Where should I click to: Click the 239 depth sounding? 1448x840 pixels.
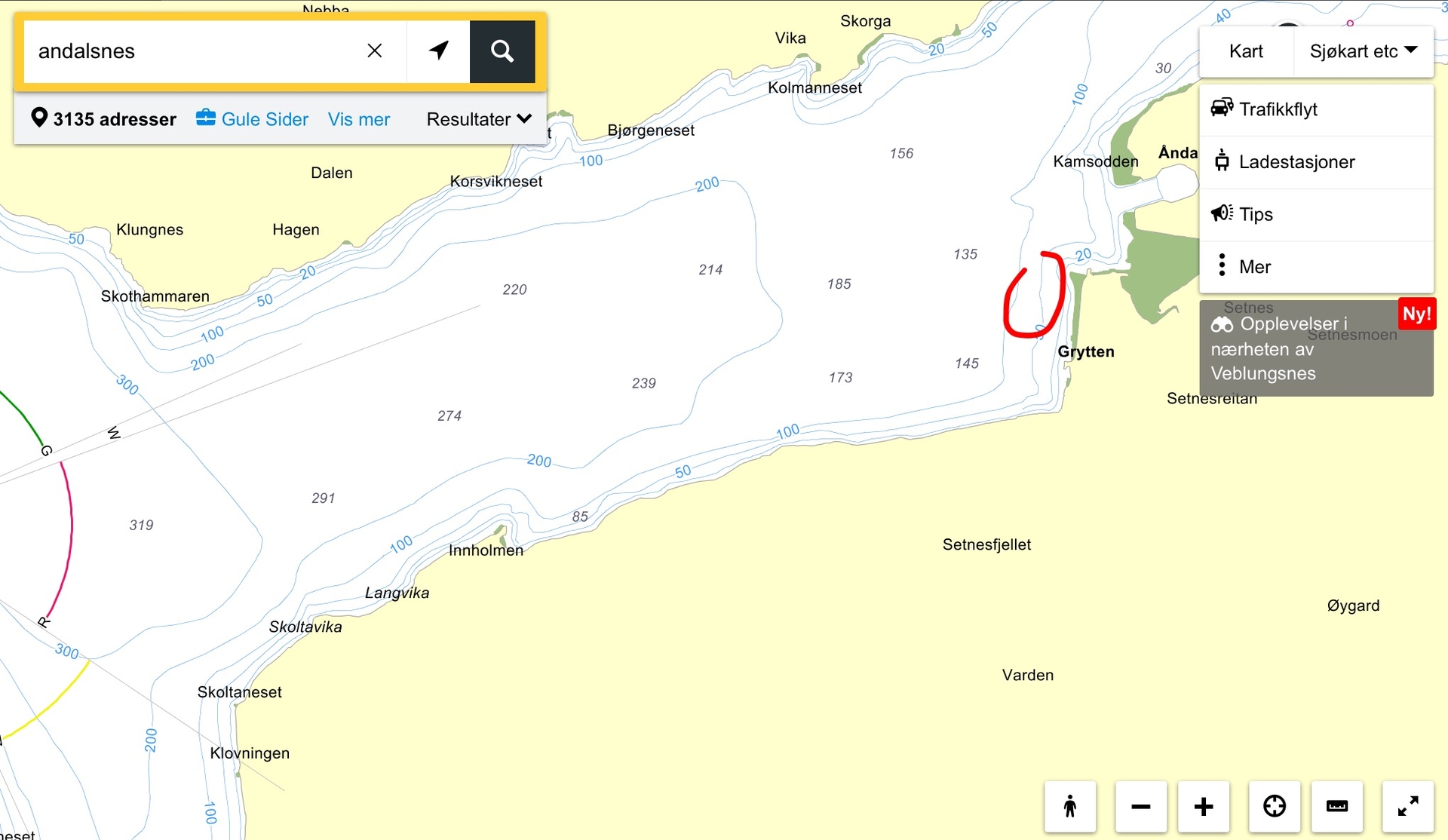click(x=643, y=383)
